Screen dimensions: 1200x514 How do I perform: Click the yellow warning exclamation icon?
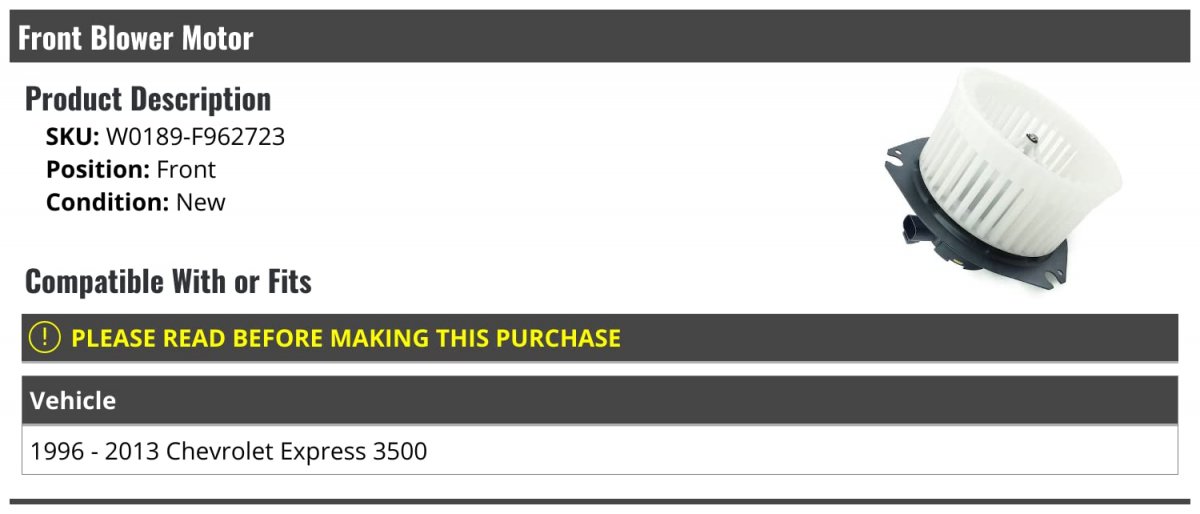tap(45, 337)
